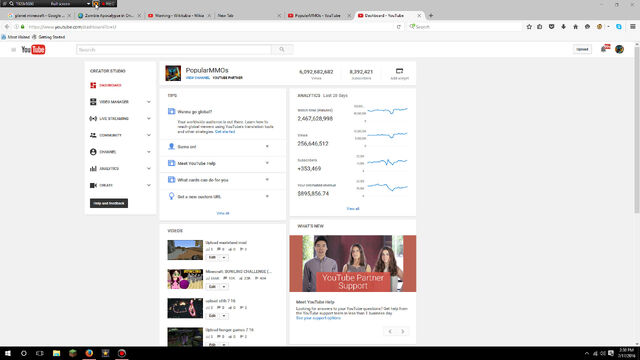This screenshot has width=640, height=360.
Task: Switch to planet minecraft Google tab
Action: point(39,16)
